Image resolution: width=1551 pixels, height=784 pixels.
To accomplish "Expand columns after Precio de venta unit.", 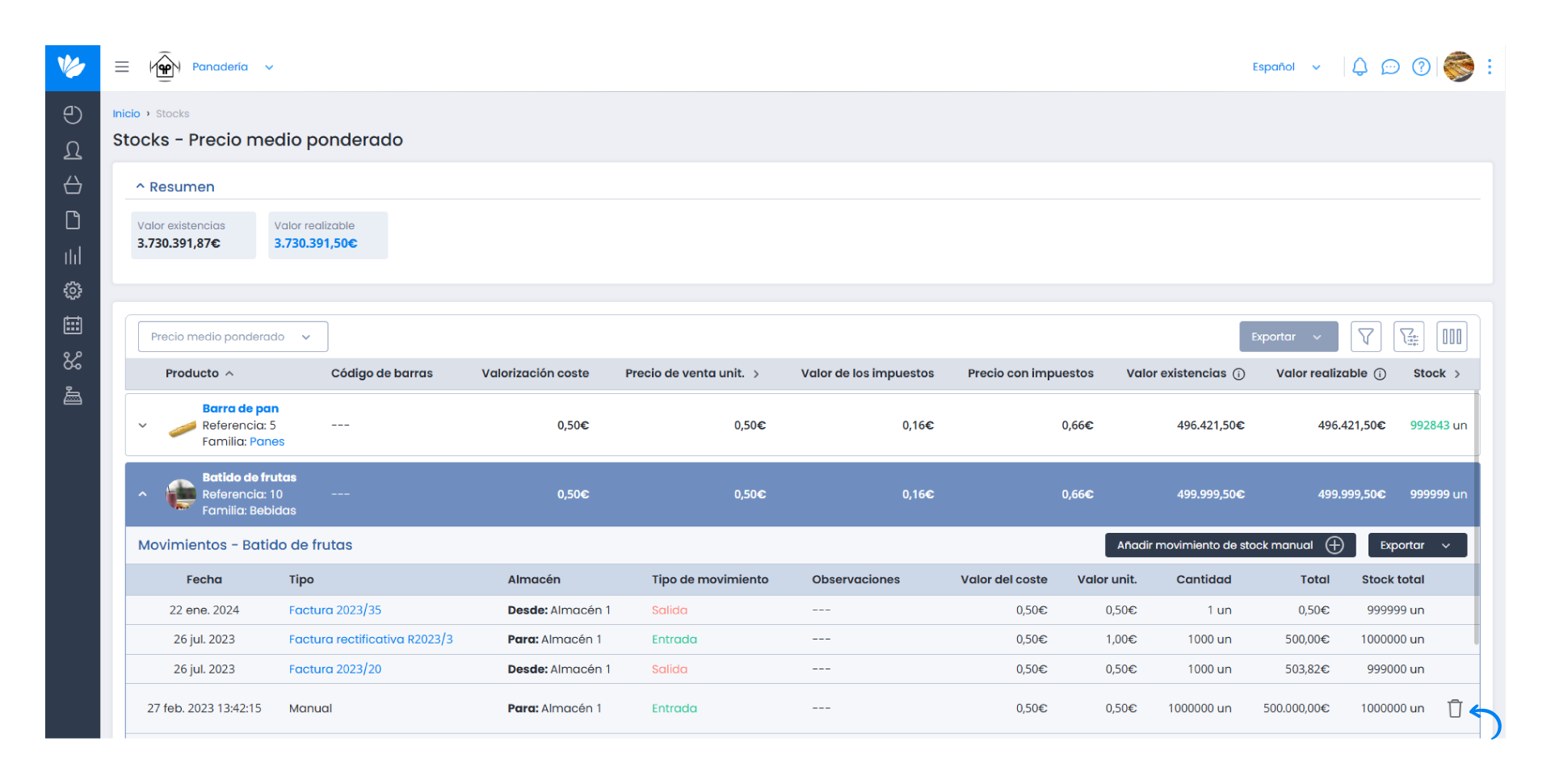I will click(756, 374).
